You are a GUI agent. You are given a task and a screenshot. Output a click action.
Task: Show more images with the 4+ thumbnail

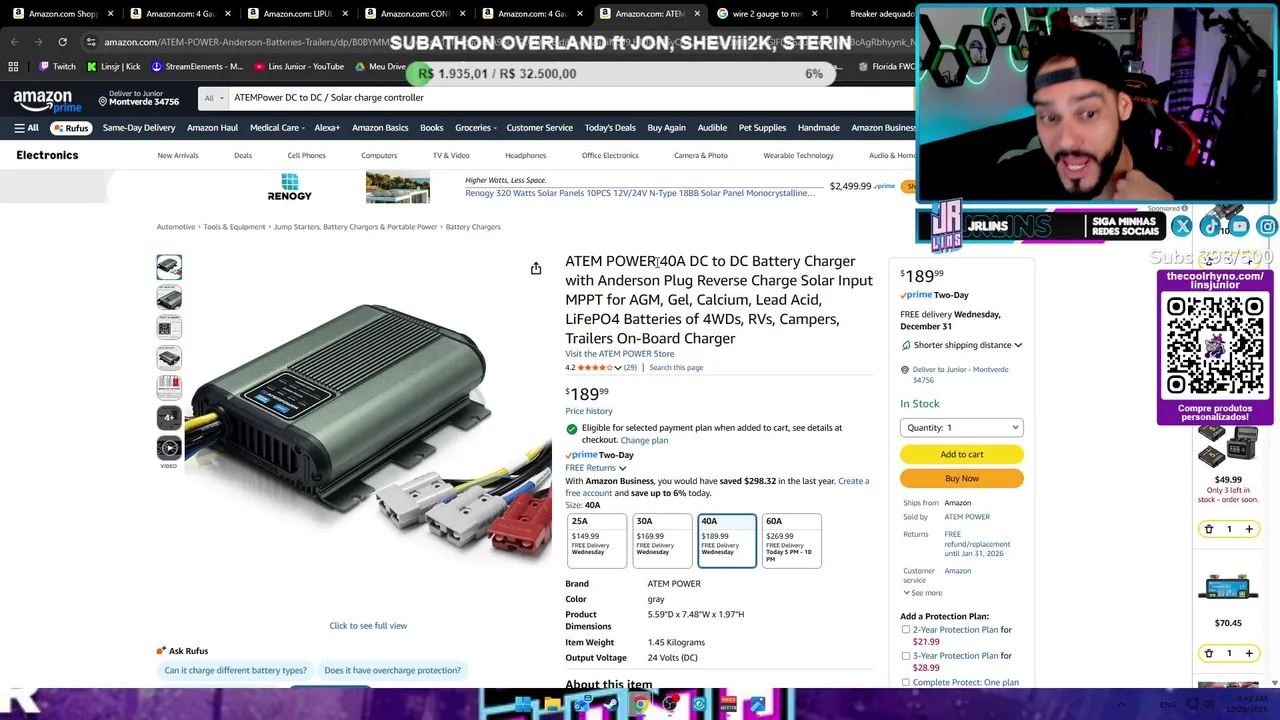169,417
